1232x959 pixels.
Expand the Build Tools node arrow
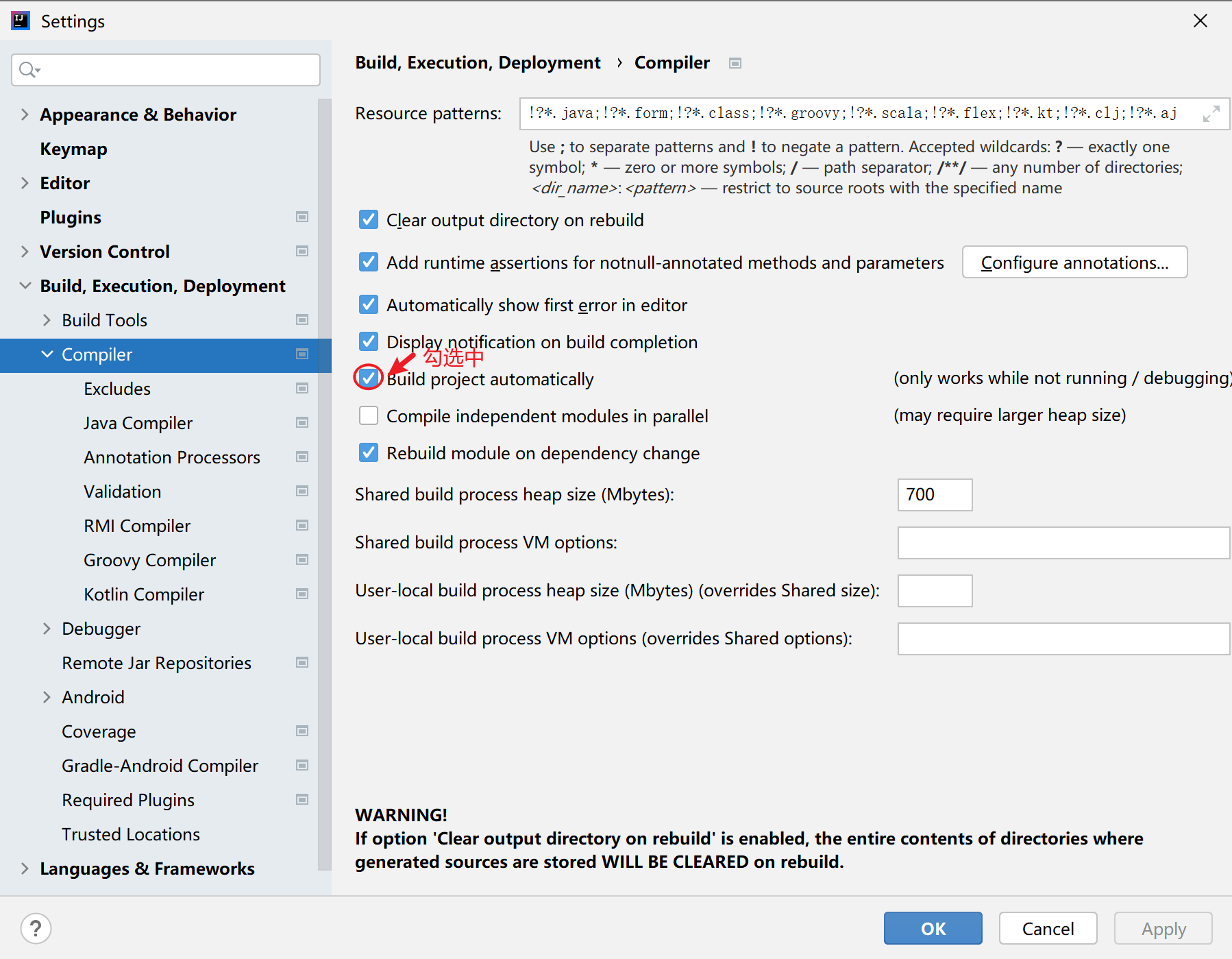coord(47,320)
